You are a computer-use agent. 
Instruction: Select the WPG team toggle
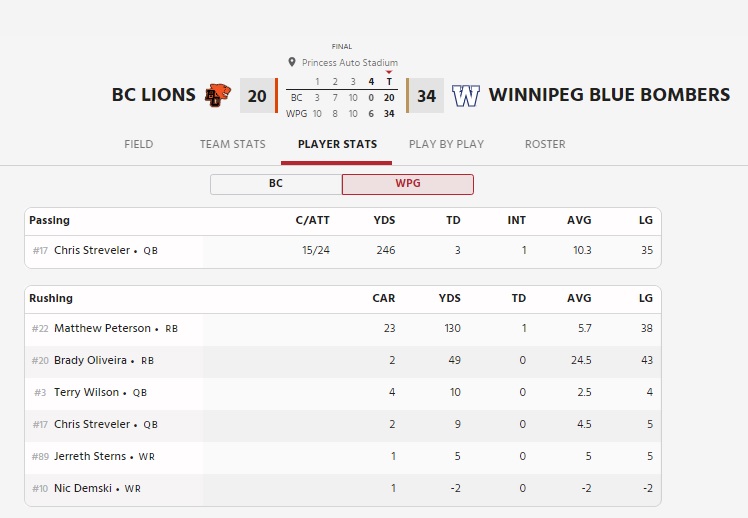[408, 184]
